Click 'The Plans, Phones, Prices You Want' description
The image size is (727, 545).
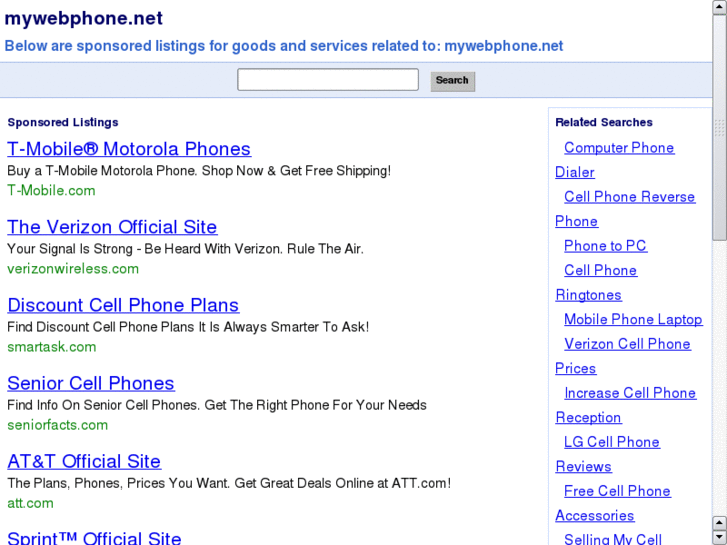pyautogui.click(x=229, y=483)
